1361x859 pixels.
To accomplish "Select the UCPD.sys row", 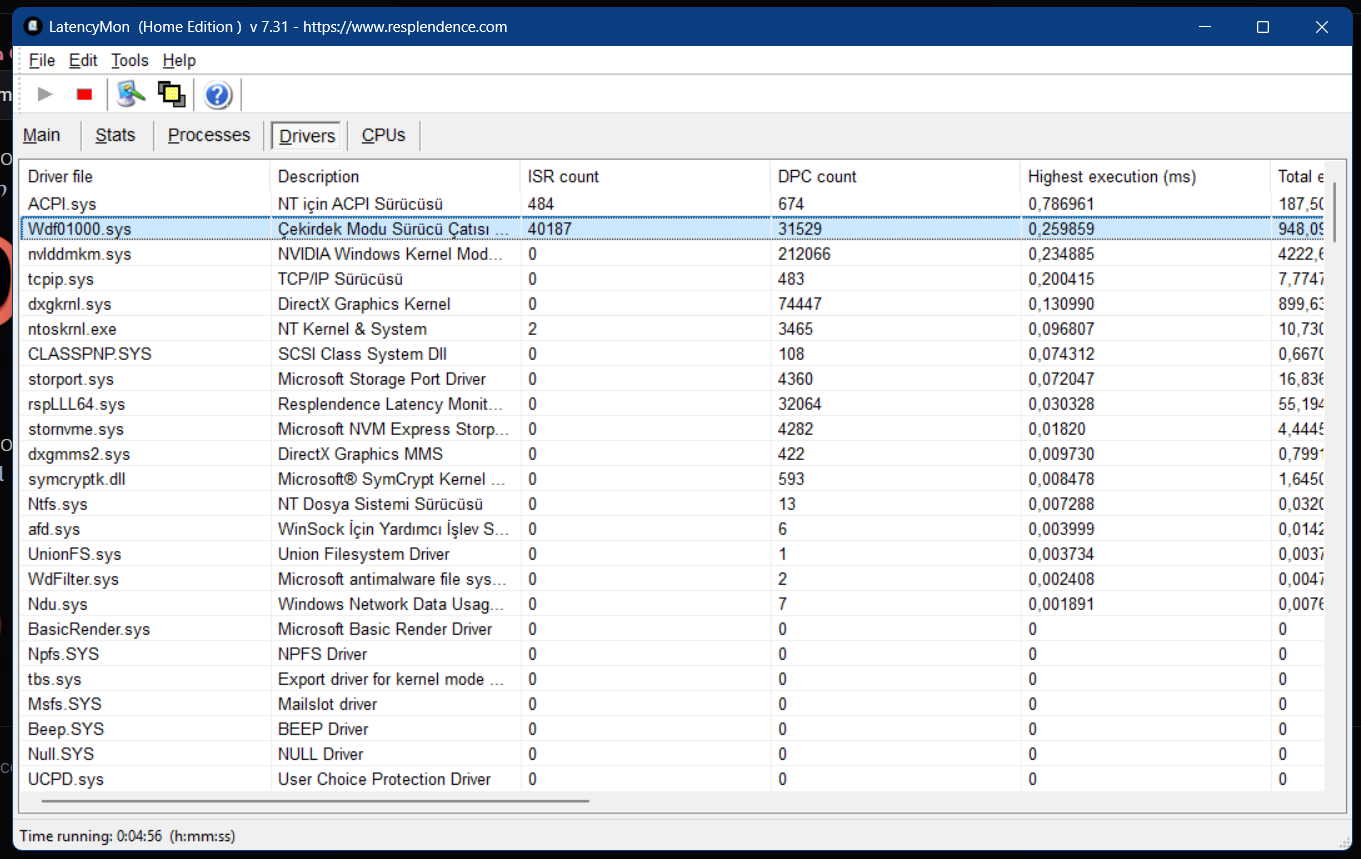I will point(672,779).
